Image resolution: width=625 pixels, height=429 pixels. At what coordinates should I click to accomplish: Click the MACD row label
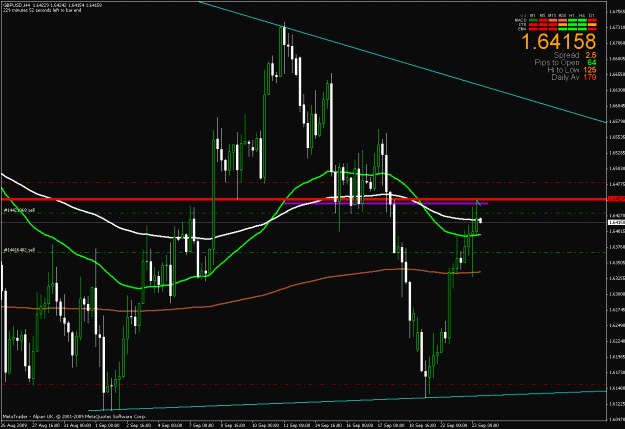click(x=521, y=20)
